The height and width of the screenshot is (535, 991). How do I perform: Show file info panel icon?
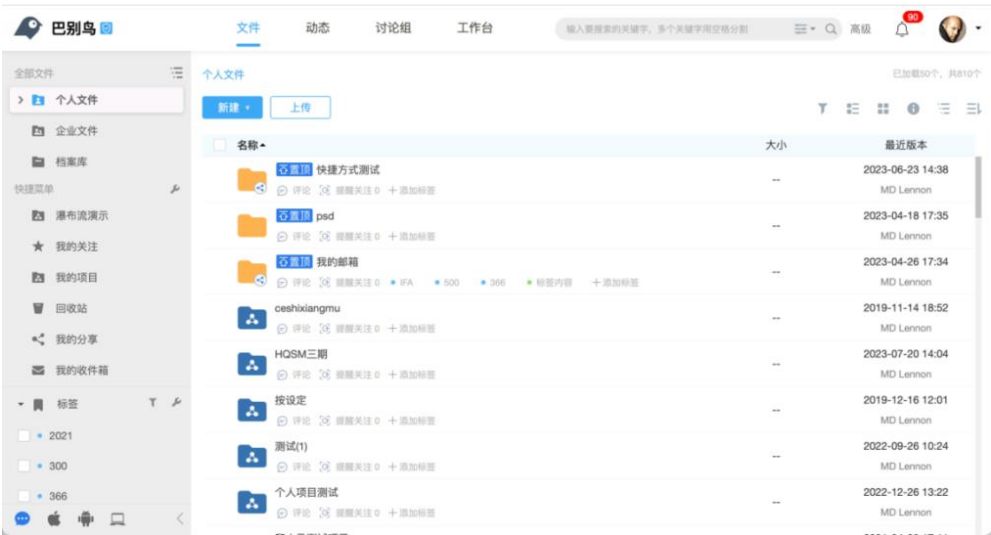(x=913, y=109)
